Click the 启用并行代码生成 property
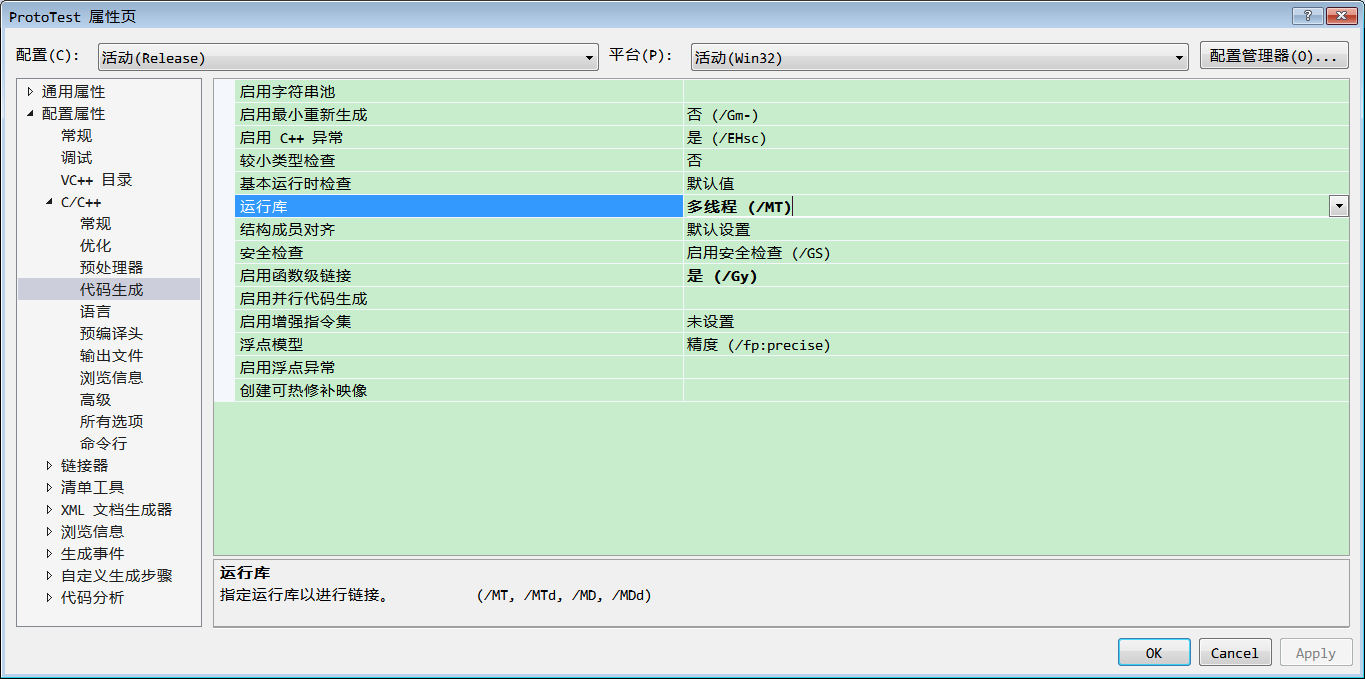The image size is (1365, 679). [459, 299]
